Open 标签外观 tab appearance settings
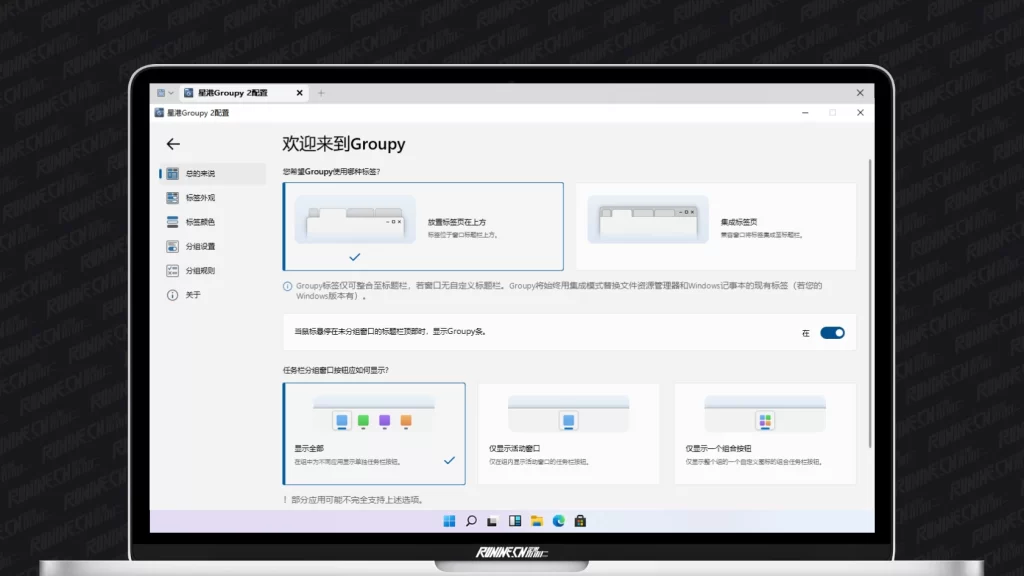Screen dimensions: 1024x576 point(200,198)
